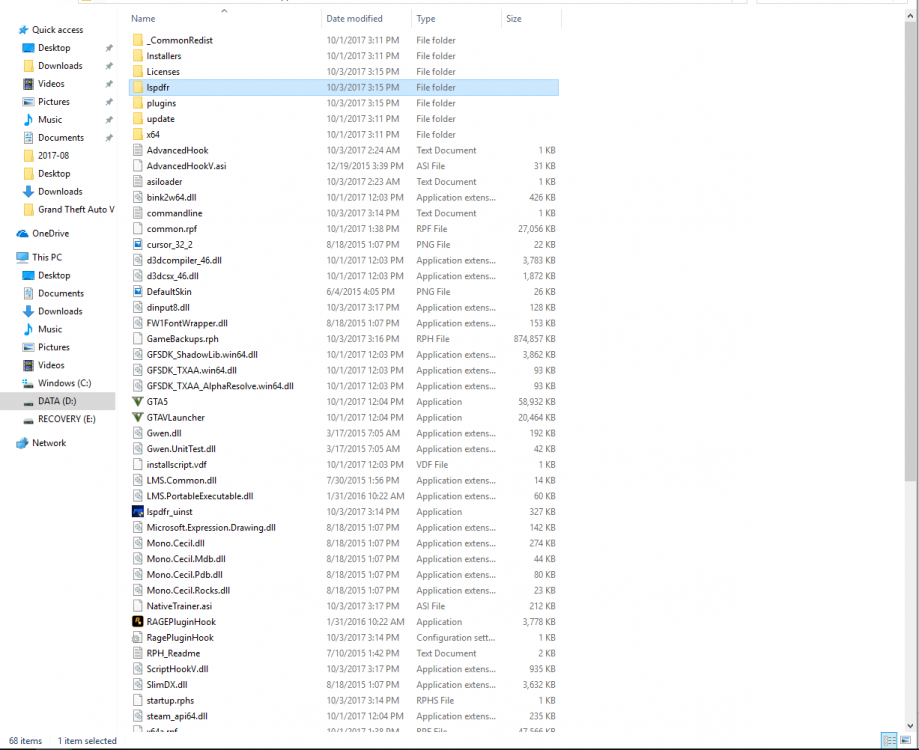Click the file list vertical scrollbar

coord(910,252)
